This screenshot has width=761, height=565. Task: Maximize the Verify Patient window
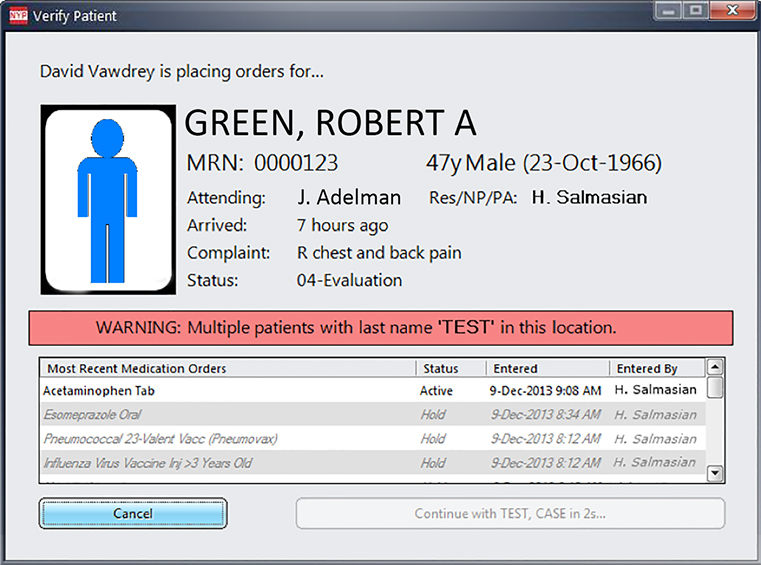click(x=696, y=11)
